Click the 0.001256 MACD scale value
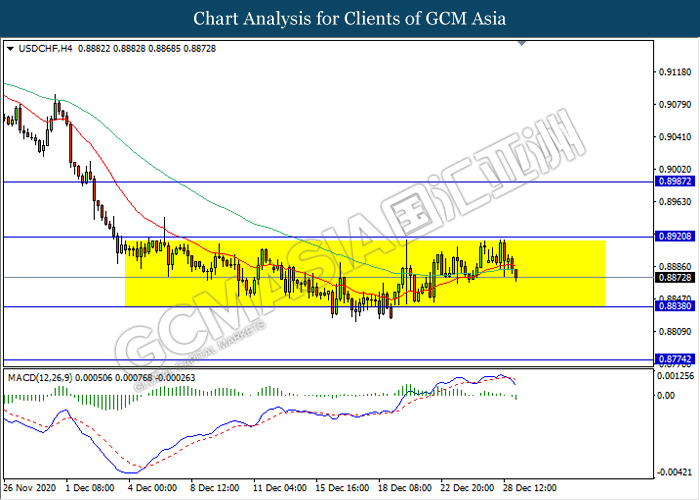The image size is (700, 500). [675, 376]
